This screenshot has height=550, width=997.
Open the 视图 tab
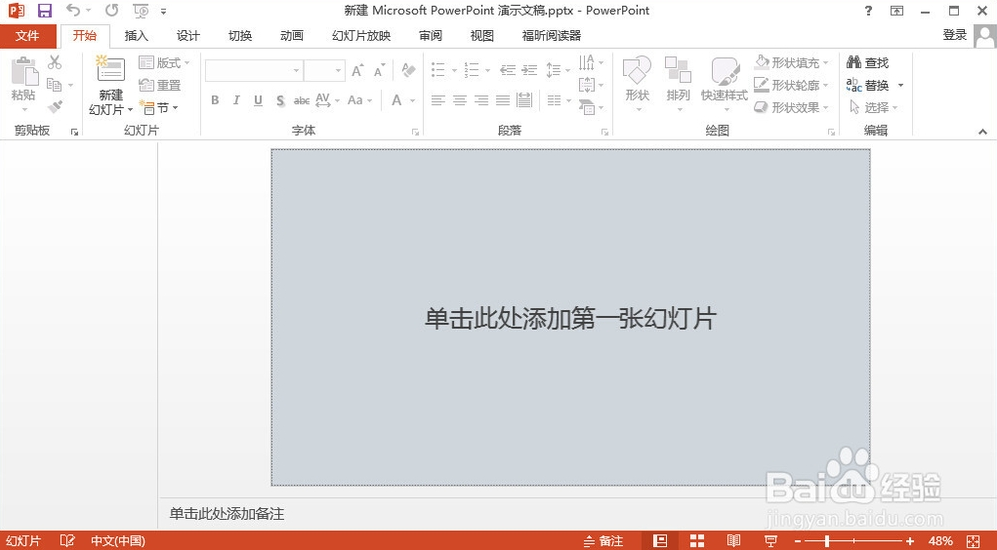pyautogui.click(x=482, y=36)
